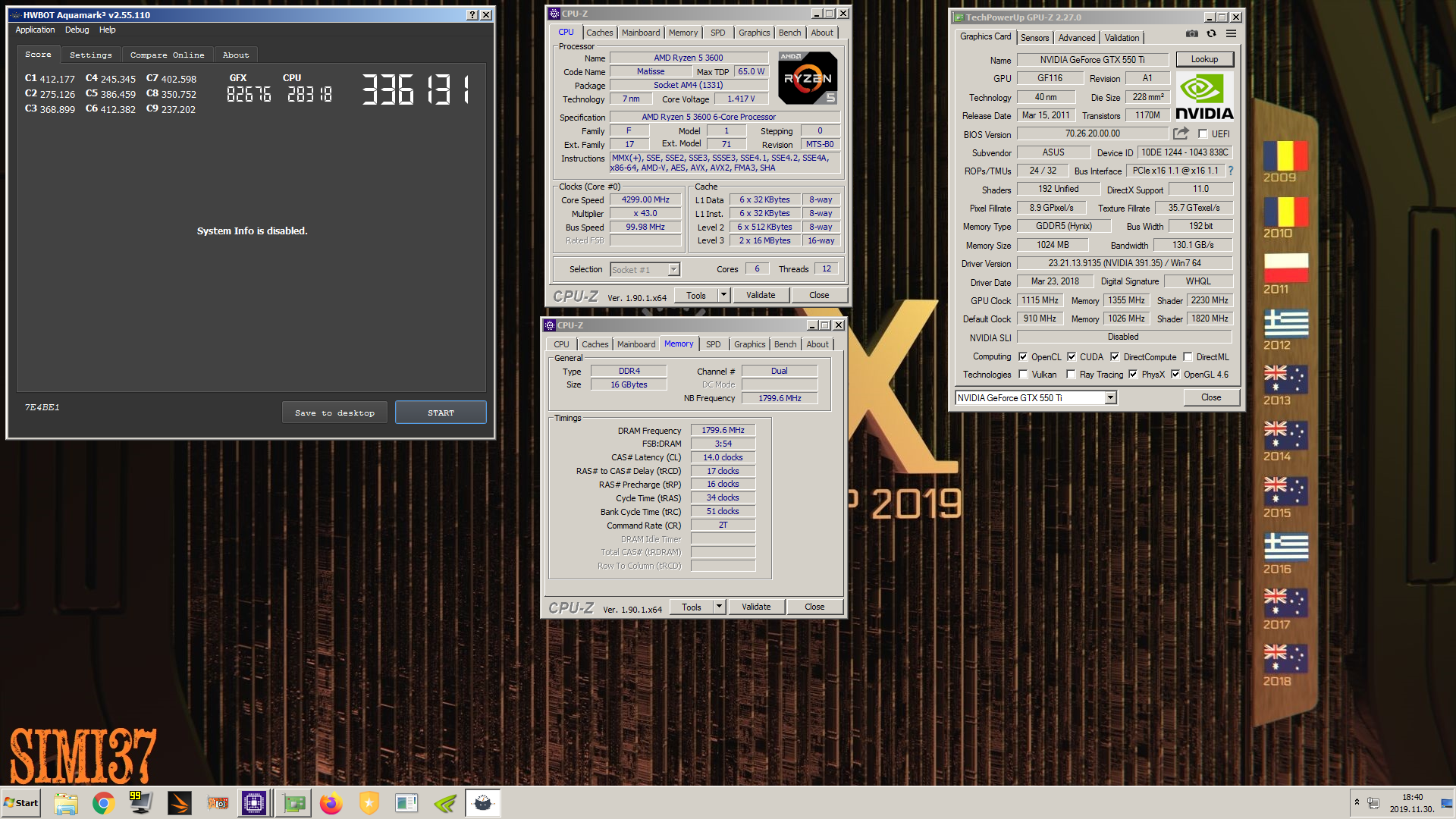Click the CPU-Z Core Speed 4299.00 MHz value
Image resolution: width=1456 pixels, height=819 pixels.
(645, 200)
